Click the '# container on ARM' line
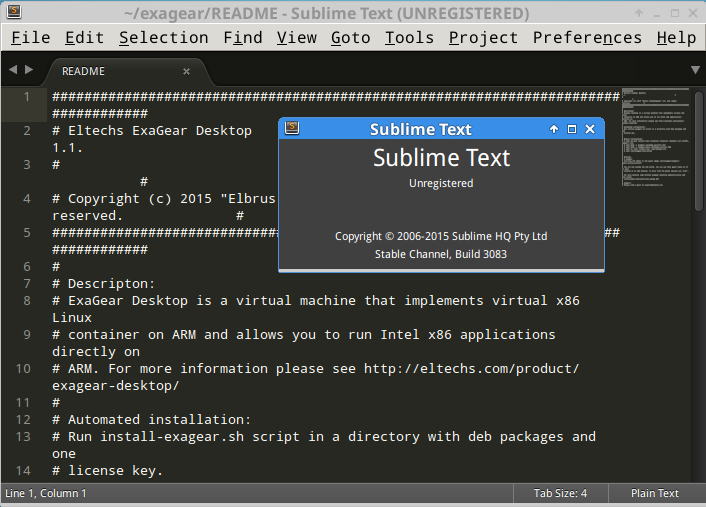 point(303,335)
